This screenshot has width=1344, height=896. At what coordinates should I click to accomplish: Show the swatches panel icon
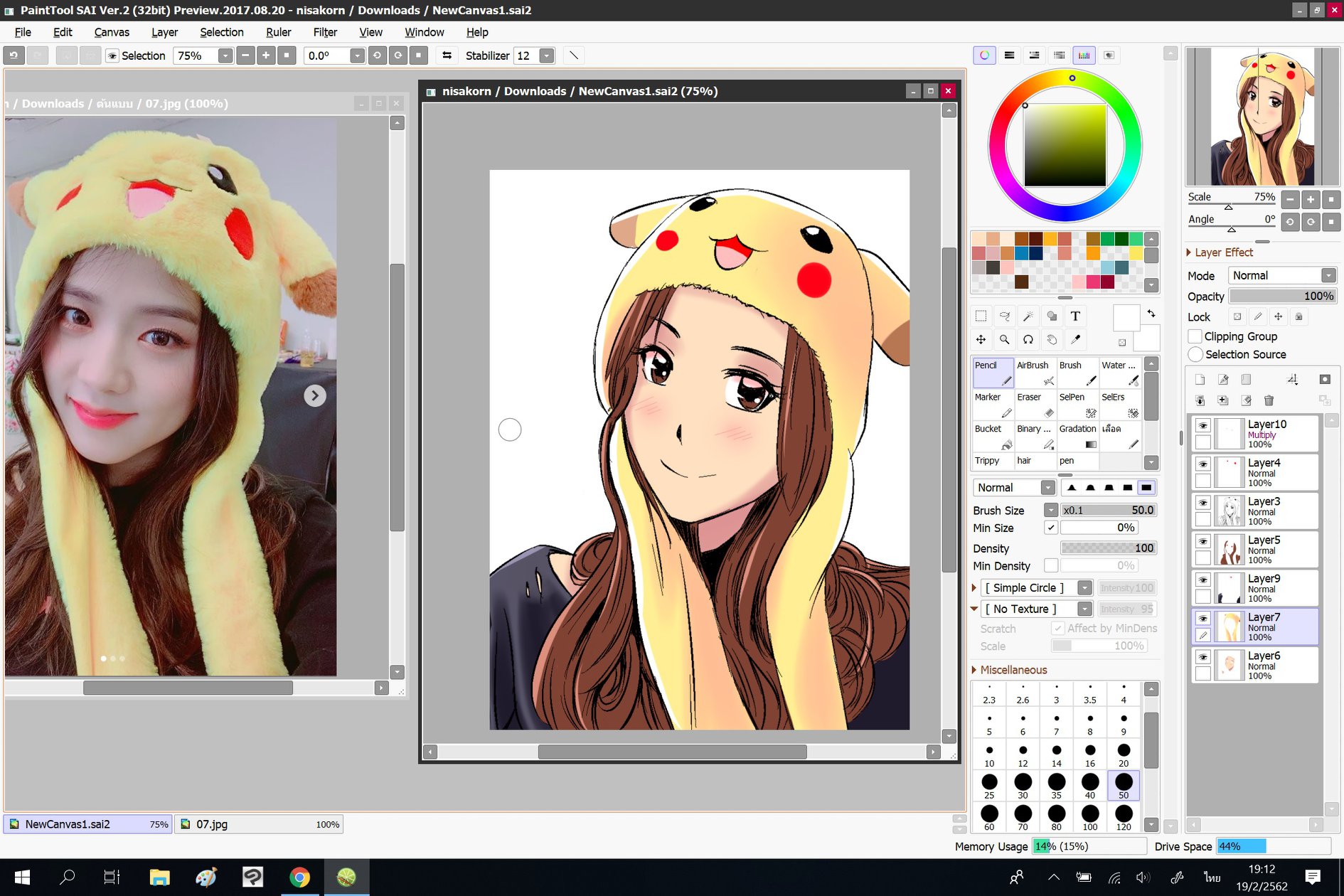point(1084,55)
